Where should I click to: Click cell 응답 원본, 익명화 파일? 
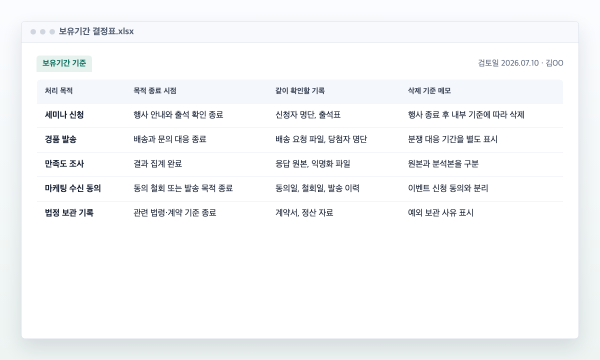coord(313,164)
